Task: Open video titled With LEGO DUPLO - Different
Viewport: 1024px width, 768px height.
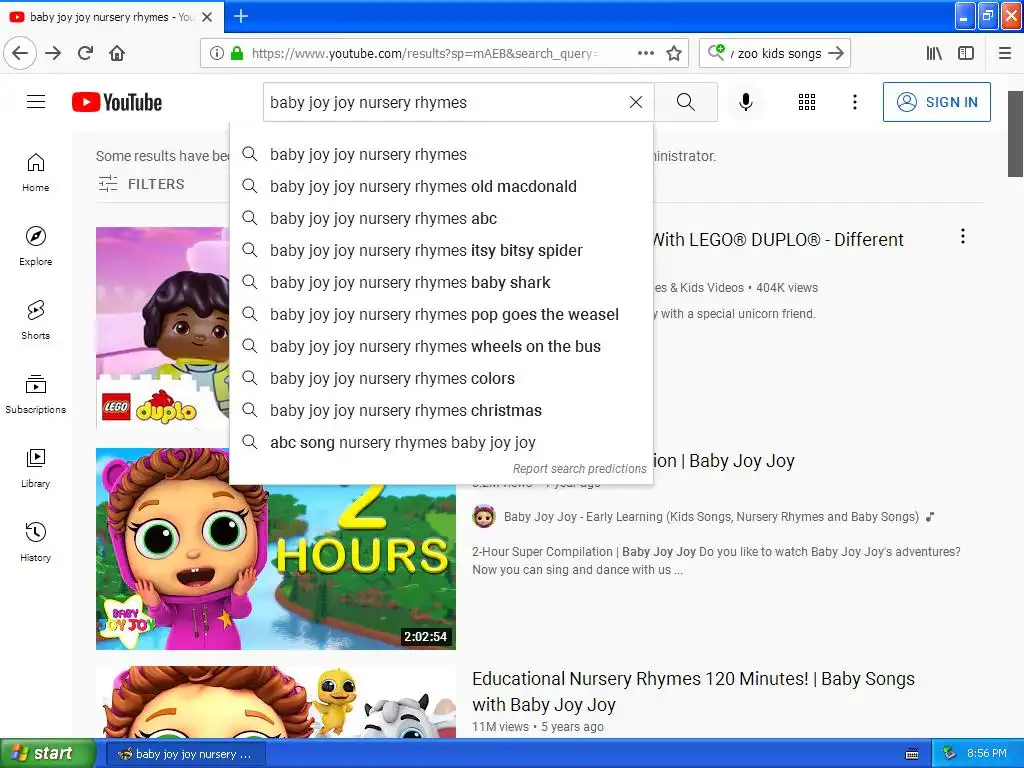Action: tap(778, 240)
